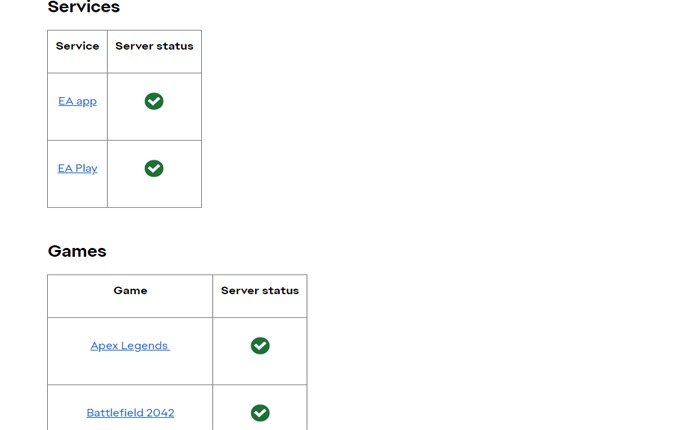Click the Battlefield 2042 green check icon
Viewport: 700px width, 430px height.
coord(260,412)
